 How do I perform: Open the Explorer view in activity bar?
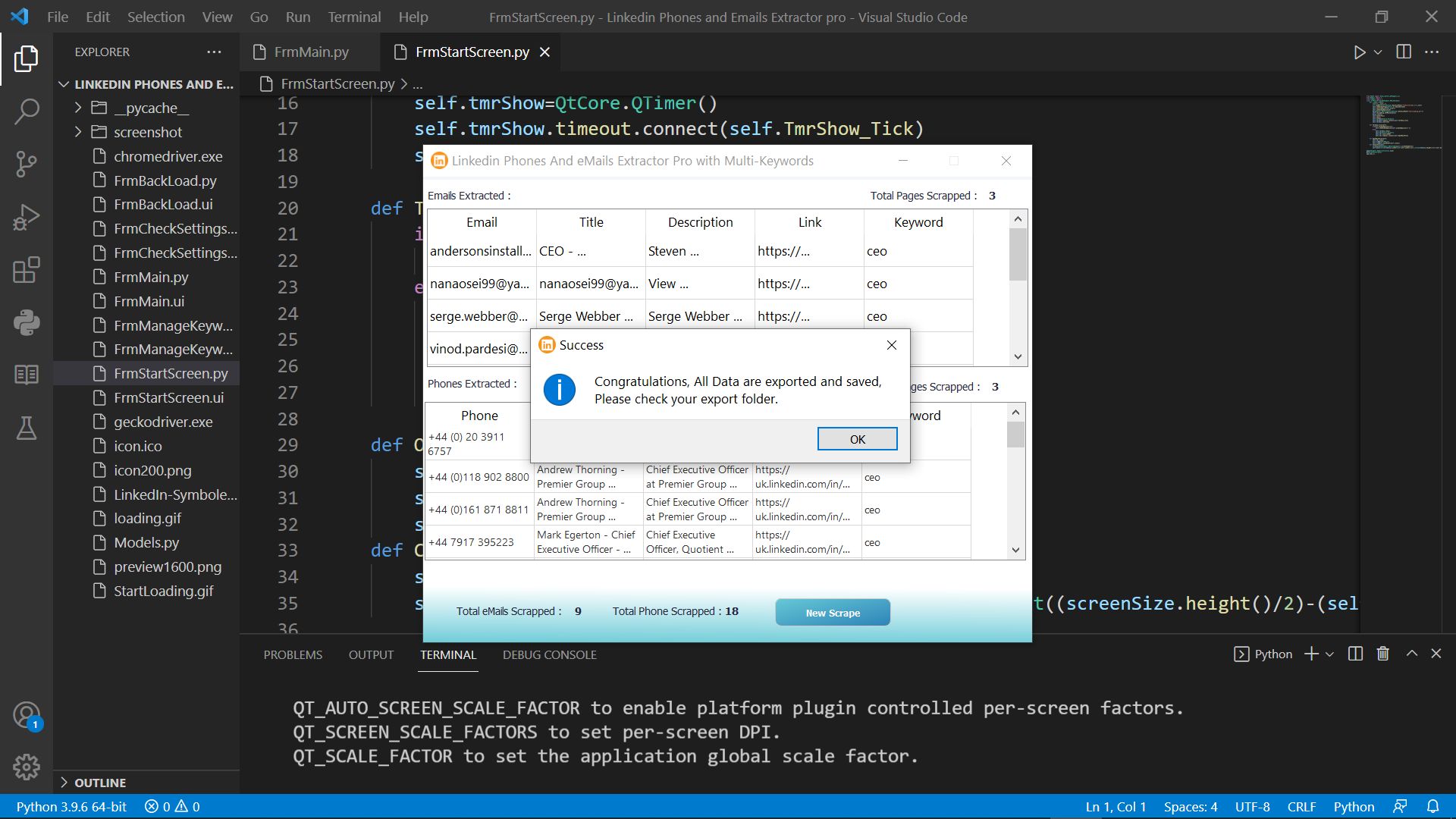[x=27, y=58]
